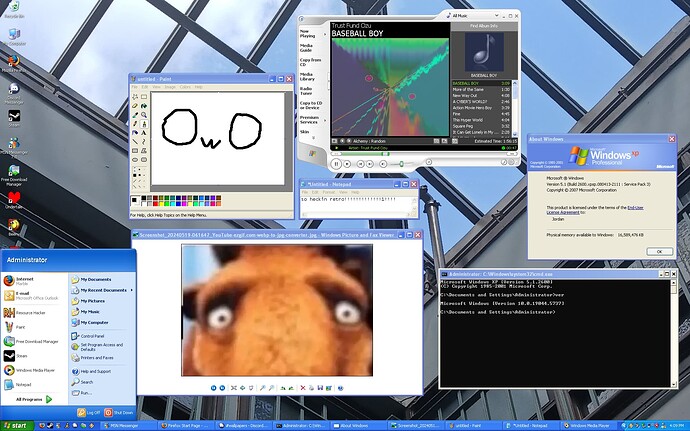Select the Rectangle shape tool in Paint
The image size is (690, 431).
(135, 151)
